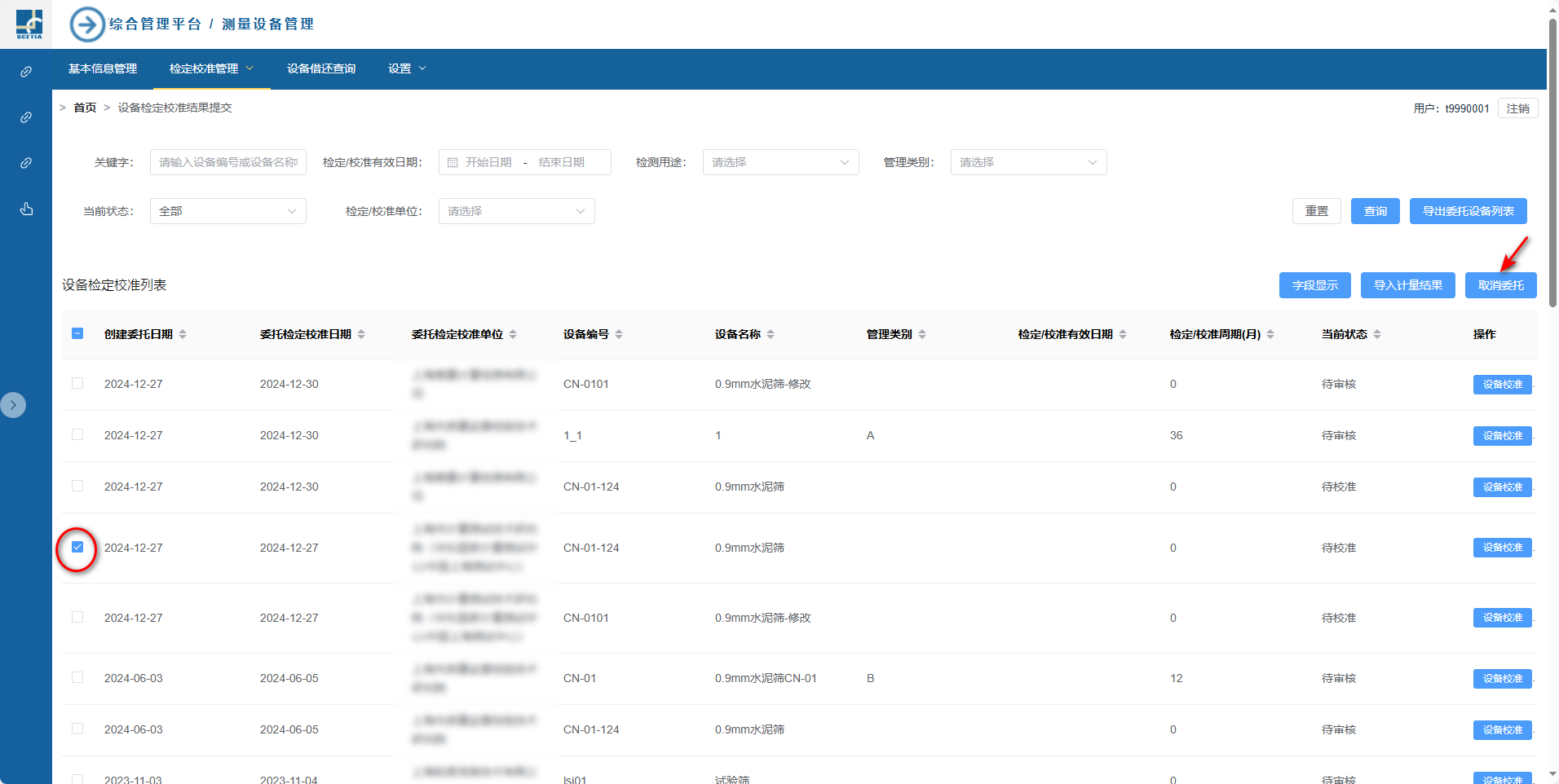Viewport: 1559px width, 784px height.
Task: Expand the 当前状态 dropdown showing 全部
Action: pos(227,211)
